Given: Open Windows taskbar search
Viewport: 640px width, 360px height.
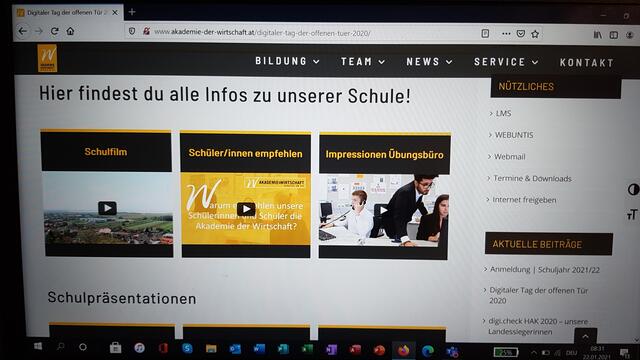Looking at the screenshot, I should [x=61, y=347].
